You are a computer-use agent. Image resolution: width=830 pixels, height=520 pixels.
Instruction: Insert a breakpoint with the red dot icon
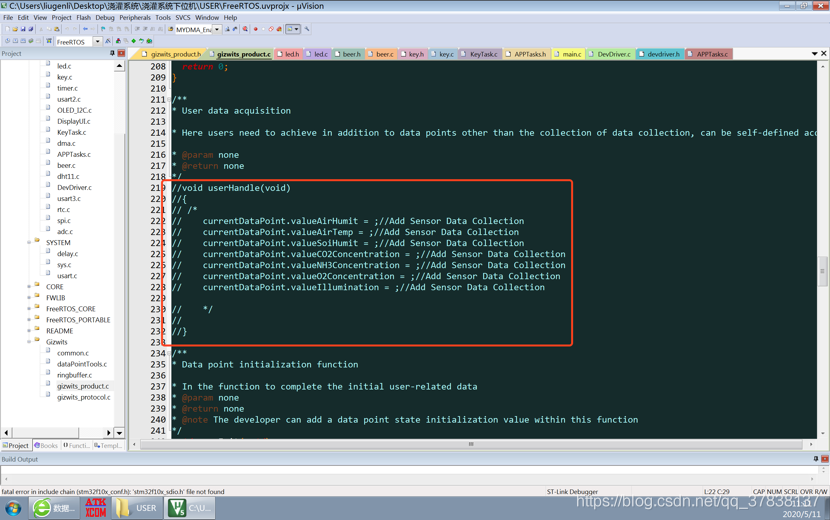pos(256,29)
